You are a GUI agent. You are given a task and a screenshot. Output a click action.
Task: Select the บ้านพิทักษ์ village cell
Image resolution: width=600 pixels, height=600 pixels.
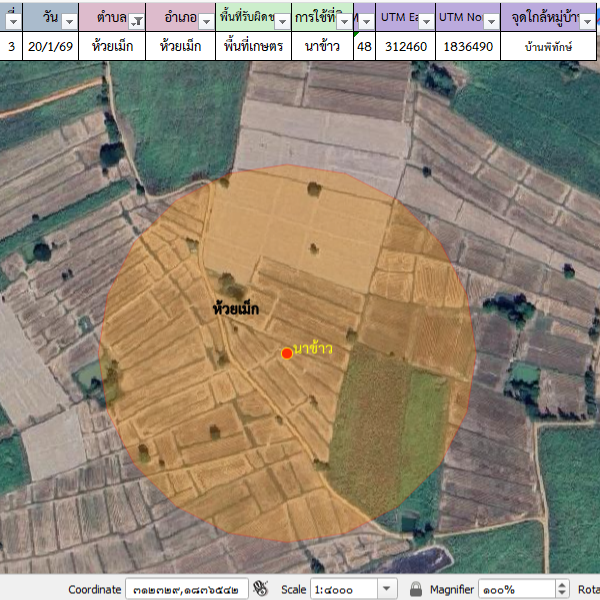[549, 46]
